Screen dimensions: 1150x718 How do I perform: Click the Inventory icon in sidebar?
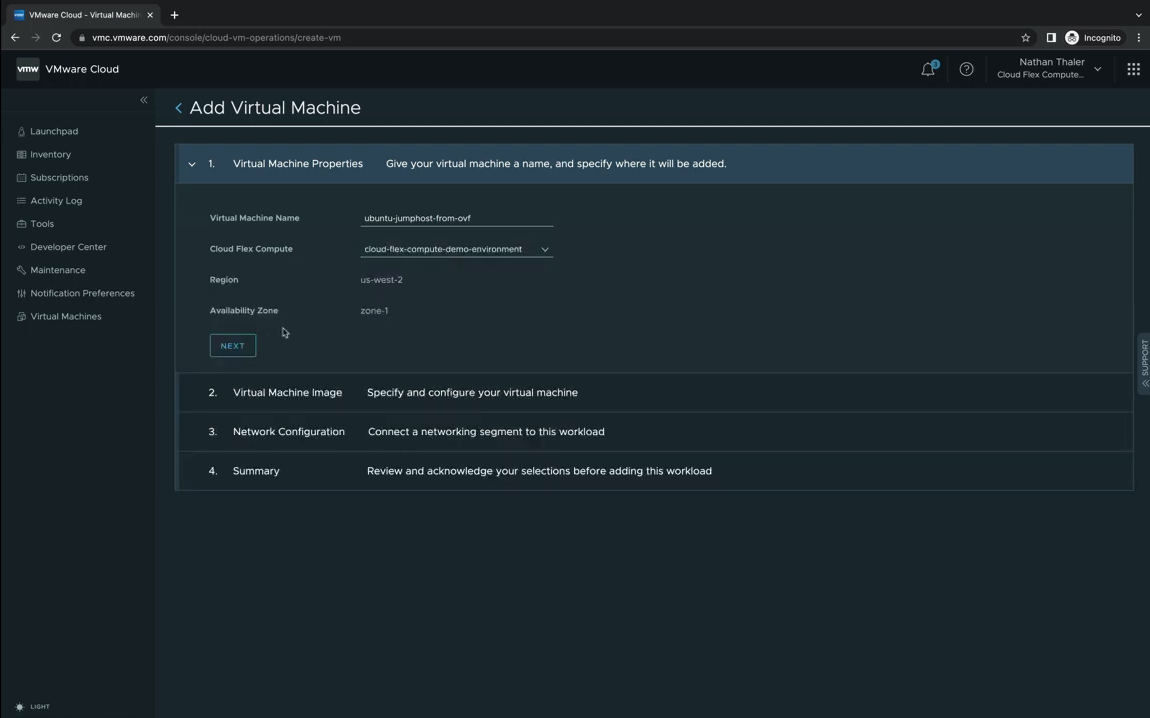click(21, 155)
